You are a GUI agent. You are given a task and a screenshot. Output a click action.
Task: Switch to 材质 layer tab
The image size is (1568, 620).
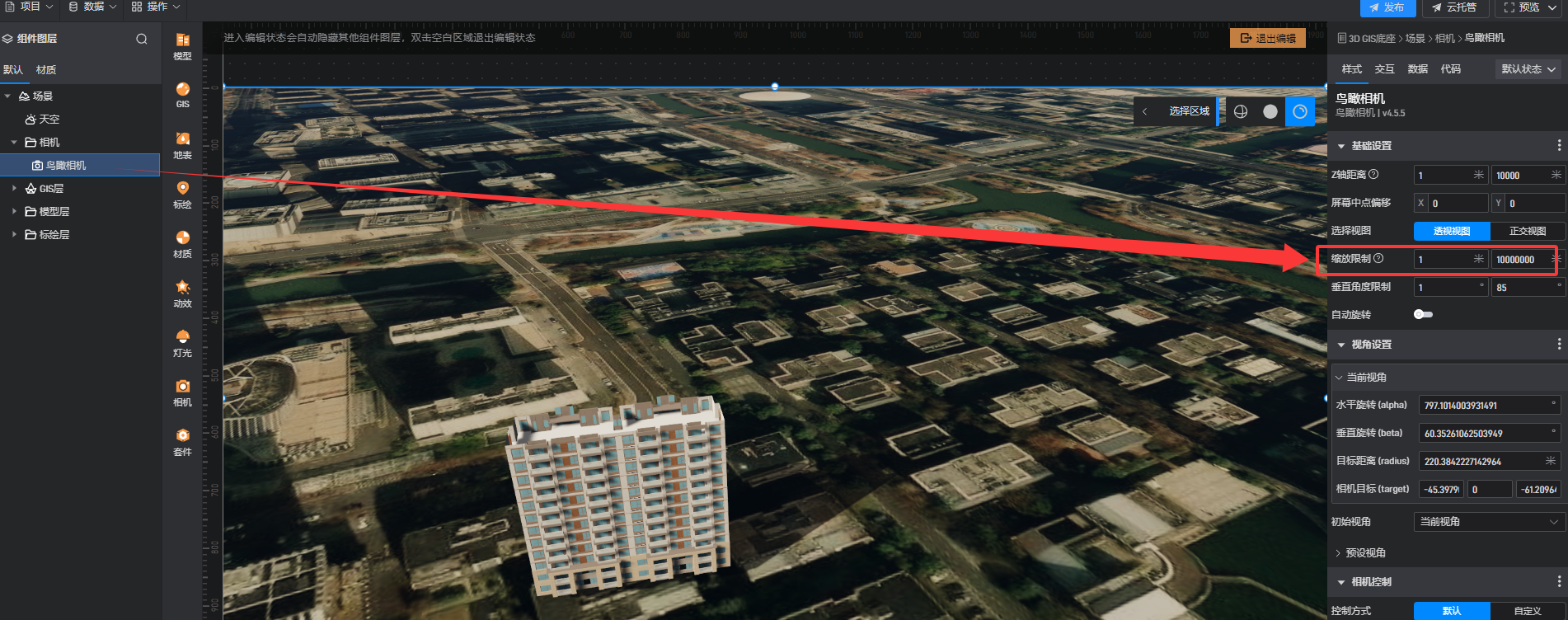pyautogui.click(x=46, y=70)
